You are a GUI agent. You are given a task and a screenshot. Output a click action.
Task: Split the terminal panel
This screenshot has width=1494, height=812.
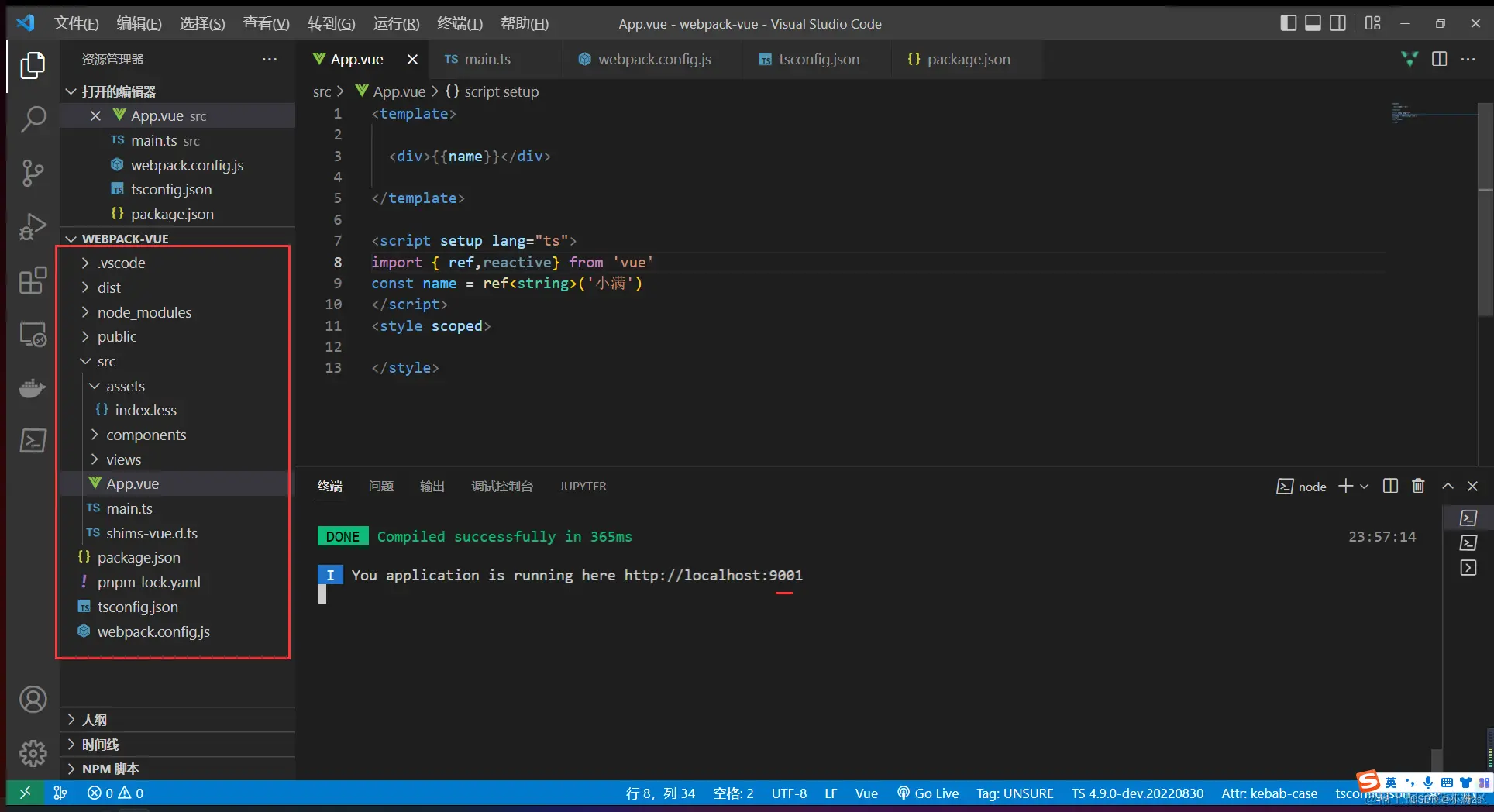[x=1390, y=486]
